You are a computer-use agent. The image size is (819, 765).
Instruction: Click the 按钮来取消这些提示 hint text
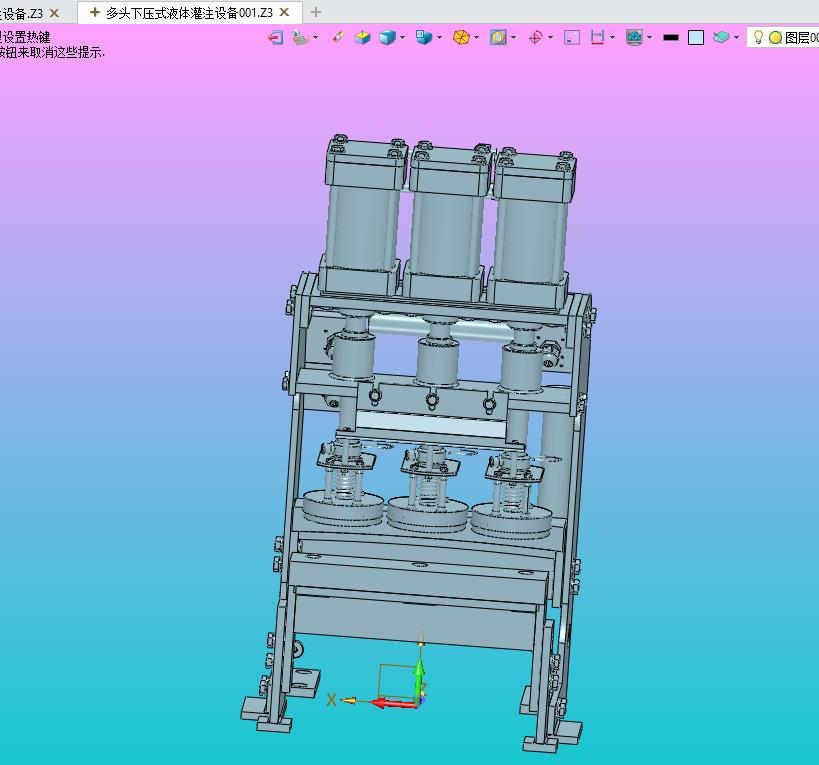click(52, 52)
